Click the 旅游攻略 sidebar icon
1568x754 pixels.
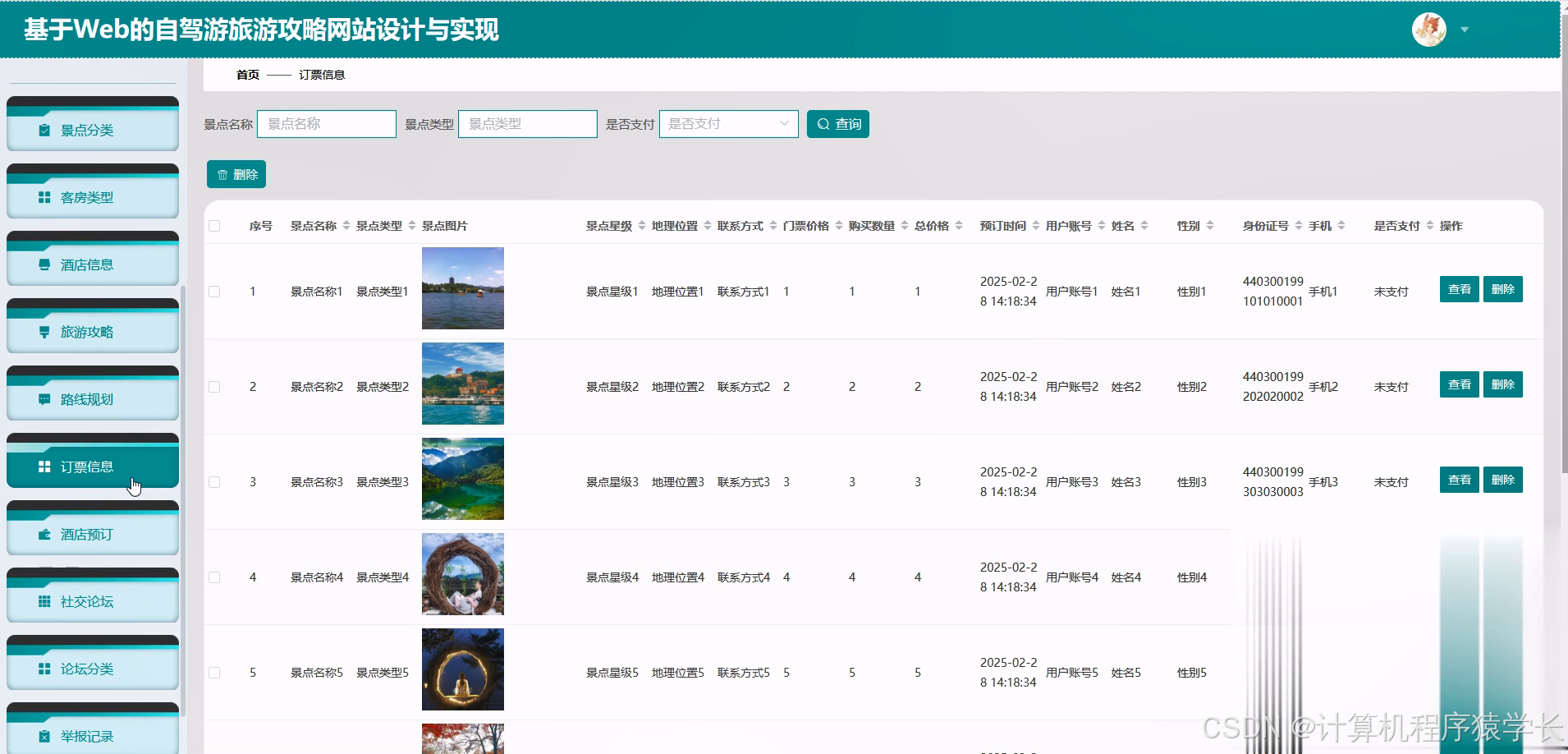[45, 332]
